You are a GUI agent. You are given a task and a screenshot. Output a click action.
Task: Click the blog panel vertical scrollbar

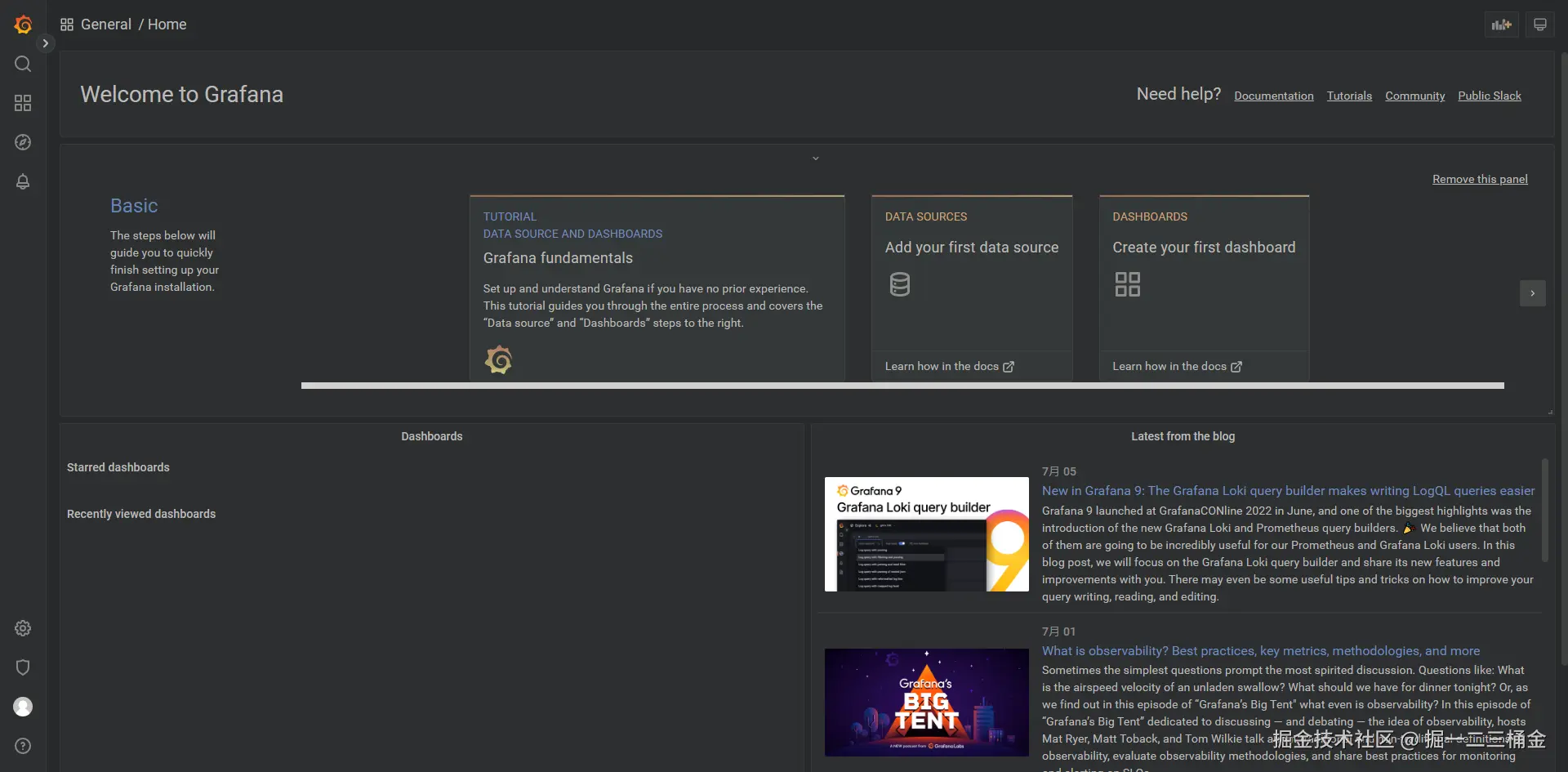pyautogui.click(x=1544, y=511)
